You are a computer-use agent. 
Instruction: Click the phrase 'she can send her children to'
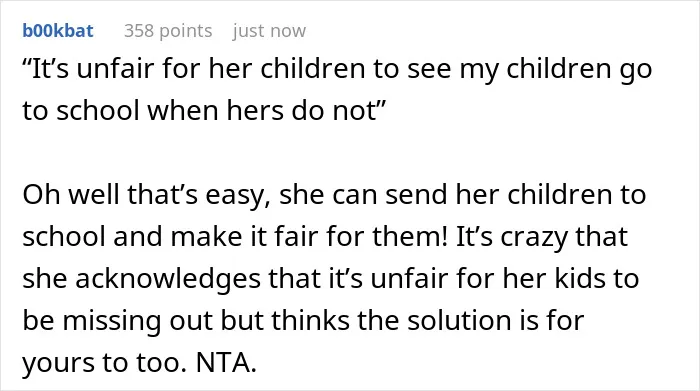pyautogui.click(x=462, y=195)
